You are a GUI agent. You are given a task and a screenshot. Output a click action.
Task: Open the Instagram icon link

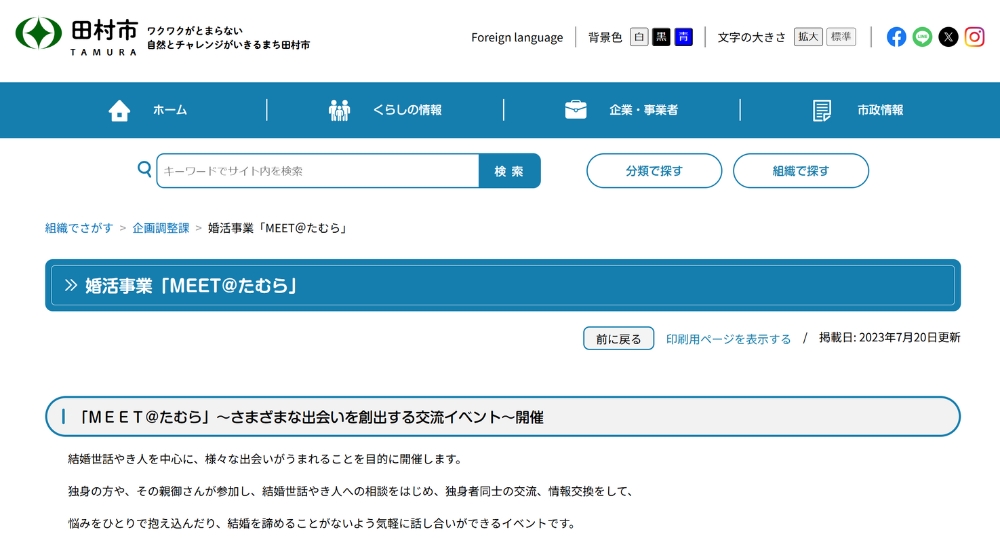point(974,37)
